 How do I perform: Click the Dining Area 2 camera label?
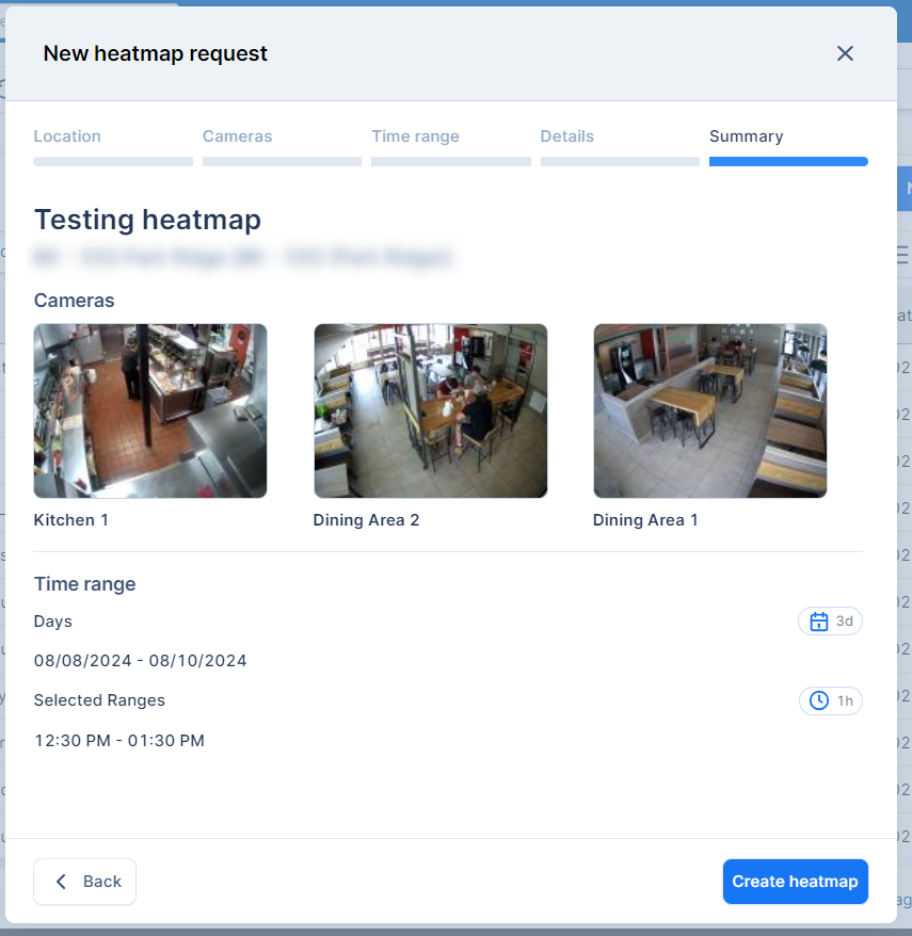click(x=366, y=520)
